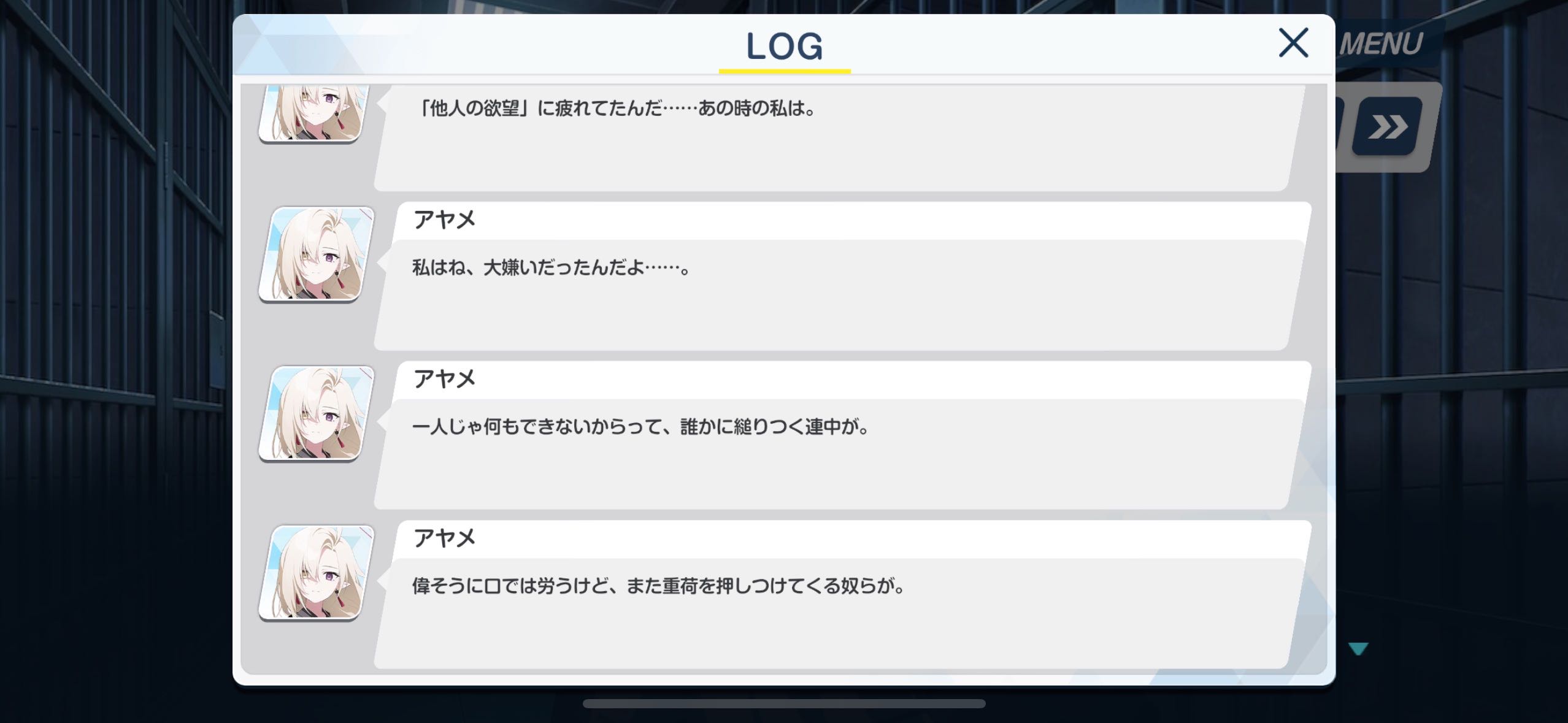Click Ayame's portrait beside 一人じゃ何も line
This screenshot has height=723, width=1568.
pos(317,413)
